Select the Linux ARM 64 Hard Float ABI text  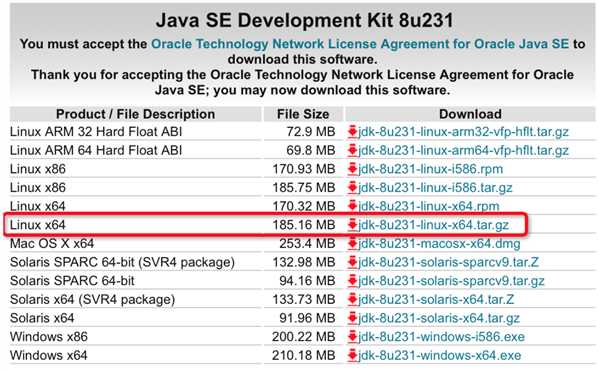pyautogui.click(x=96, y=150)
